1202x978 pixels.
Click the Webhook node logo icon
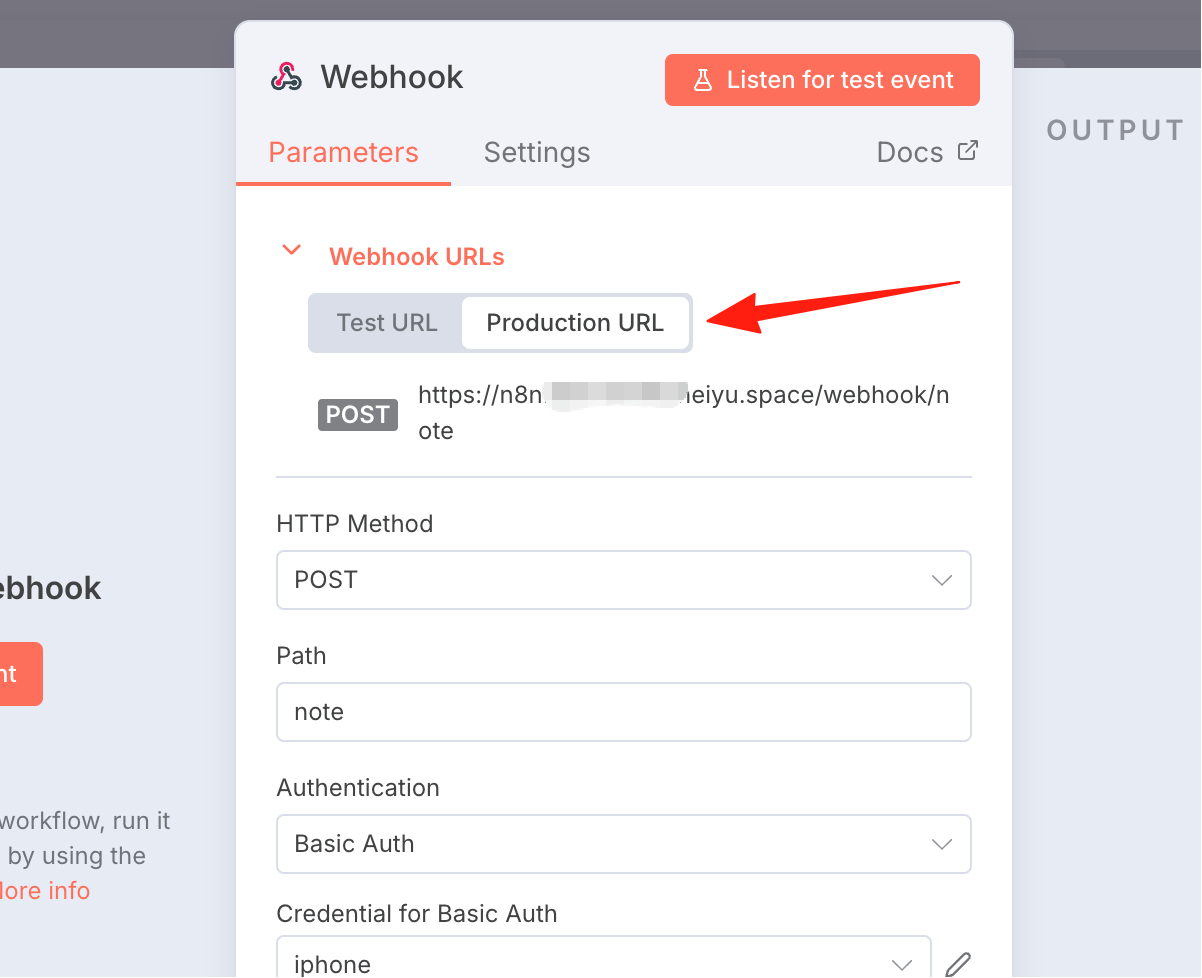pos(286,77)
